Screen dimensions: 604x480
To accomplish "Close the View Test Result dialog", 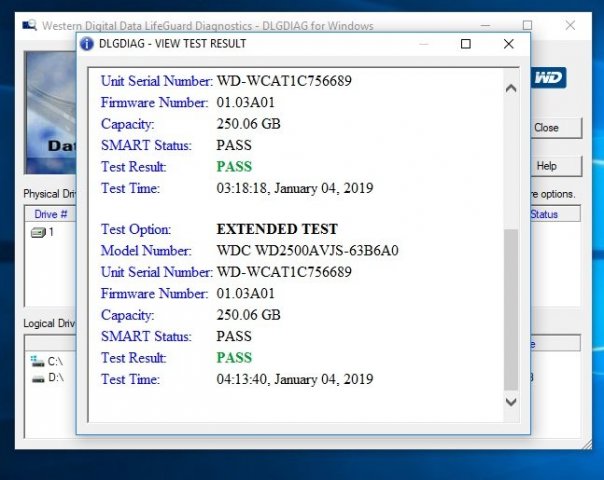I will click(x=510, y=44).
